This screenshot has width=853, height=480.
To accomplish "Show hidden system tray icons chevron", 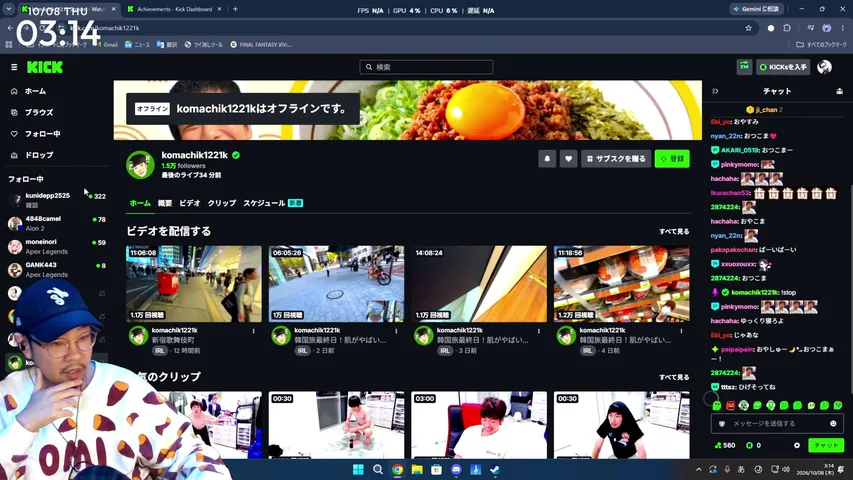I will pyautogui.click(x=699, y=470).
